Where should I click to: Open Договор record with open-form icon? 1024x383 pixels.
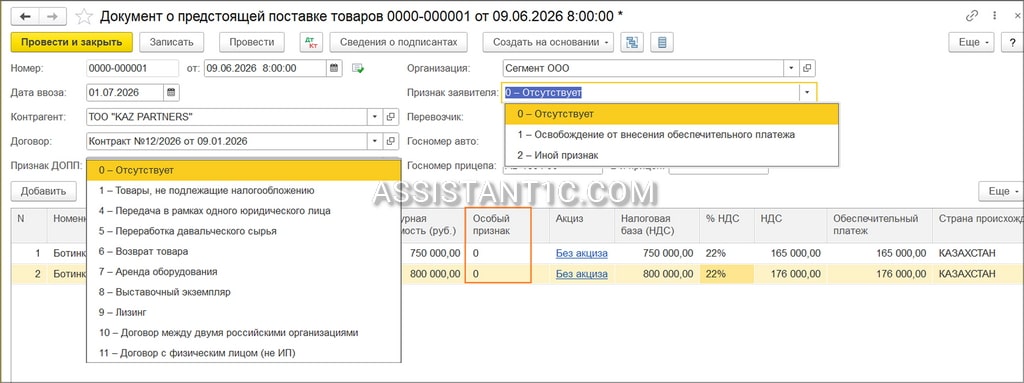[x=391, y=141]
